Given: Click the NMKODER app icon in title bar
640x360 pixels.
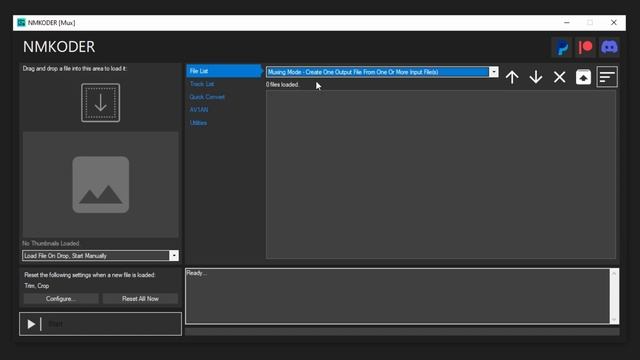Looking at the screenshot, I should click(21, 22).
